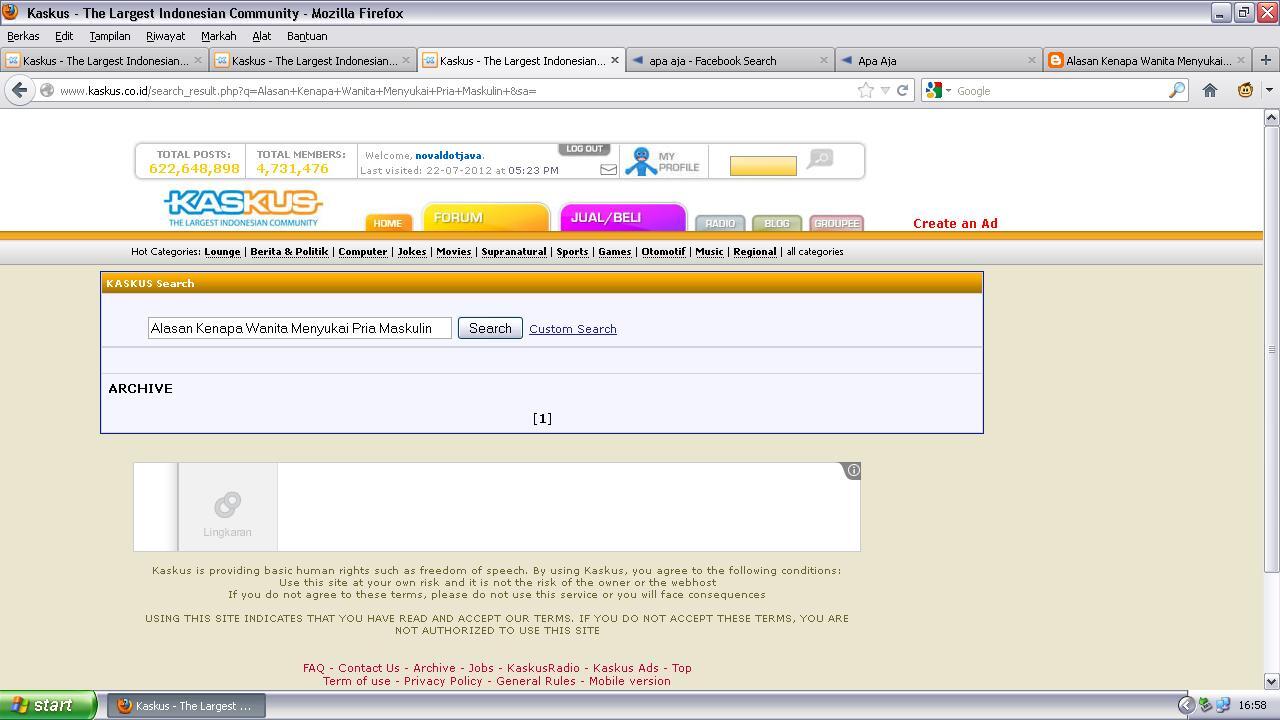Viewport: 1280px width, 720px height.
Task: Open the Privacy Policy footer link
Action: 443,681
